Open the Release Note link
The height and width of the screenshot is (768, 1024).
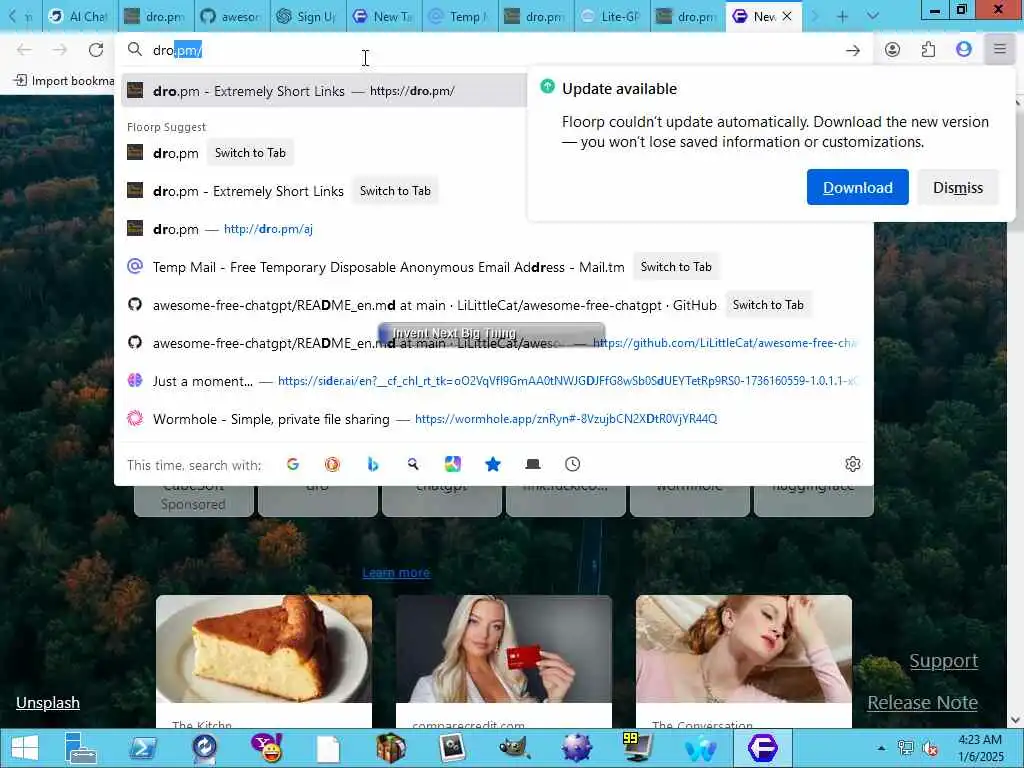click(922, 703)
